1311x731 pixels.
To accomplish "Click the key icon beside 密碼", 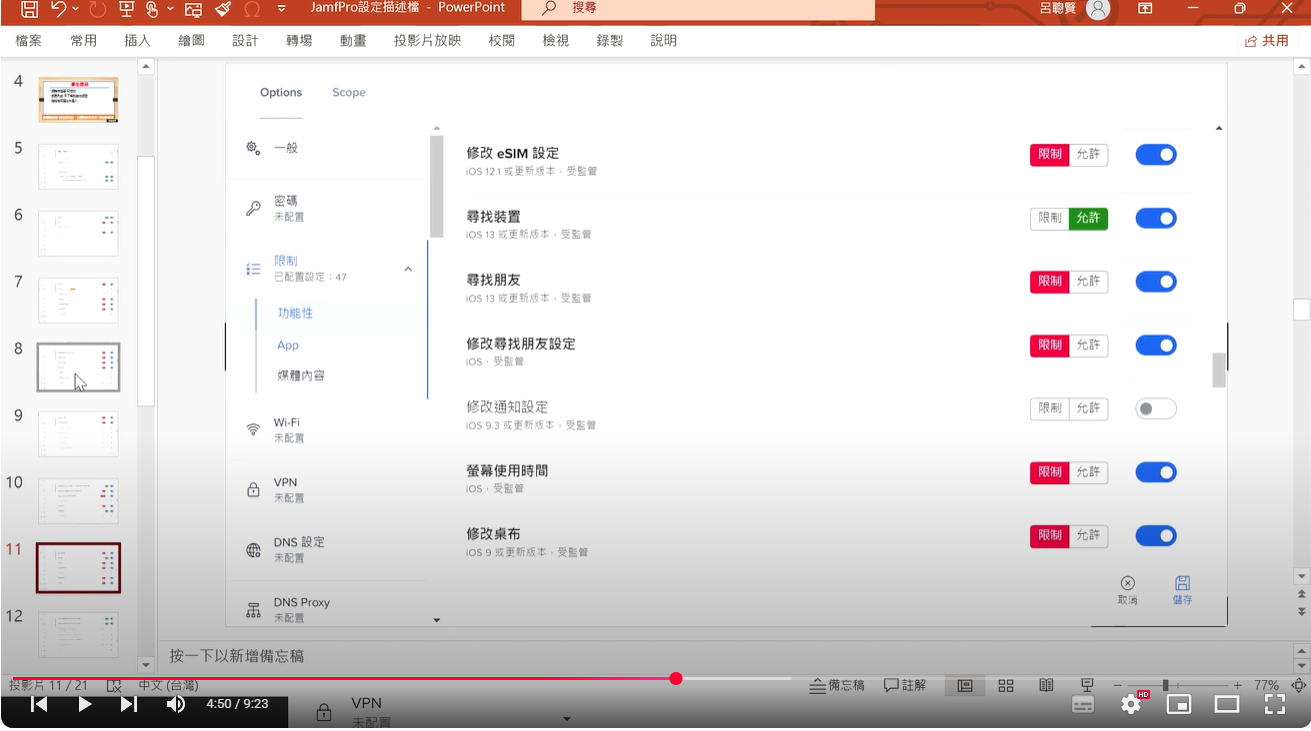I will (253, 208).
